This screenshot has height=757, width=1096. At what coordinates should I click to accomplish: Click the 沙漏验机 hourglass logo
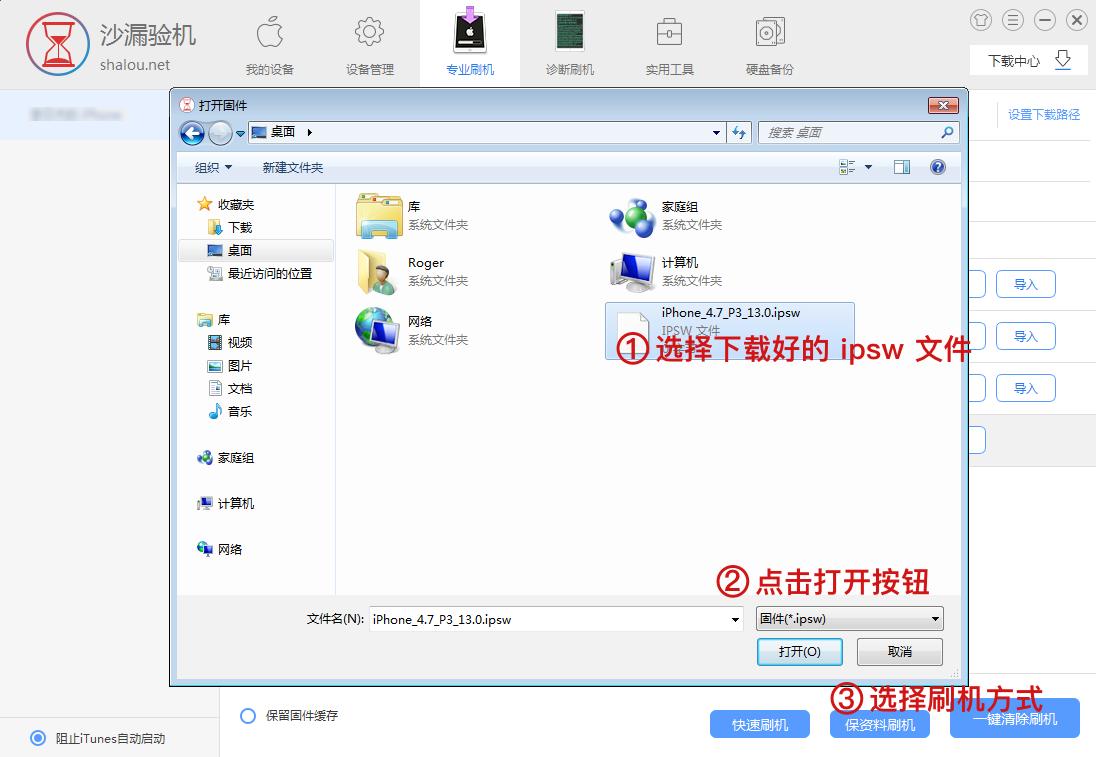tap(57, 44)
